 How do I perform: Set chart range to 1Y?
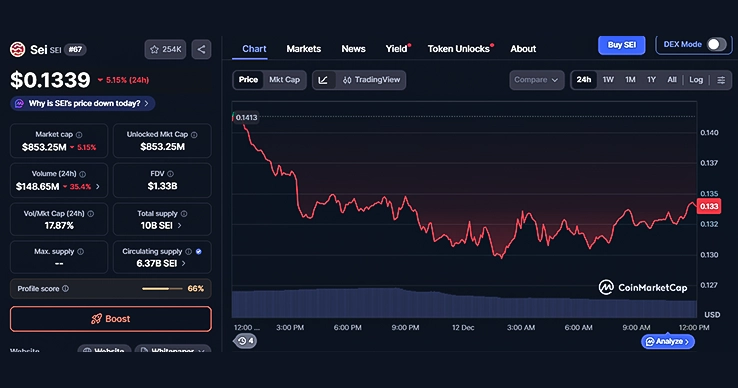click(x=651, y=80)
